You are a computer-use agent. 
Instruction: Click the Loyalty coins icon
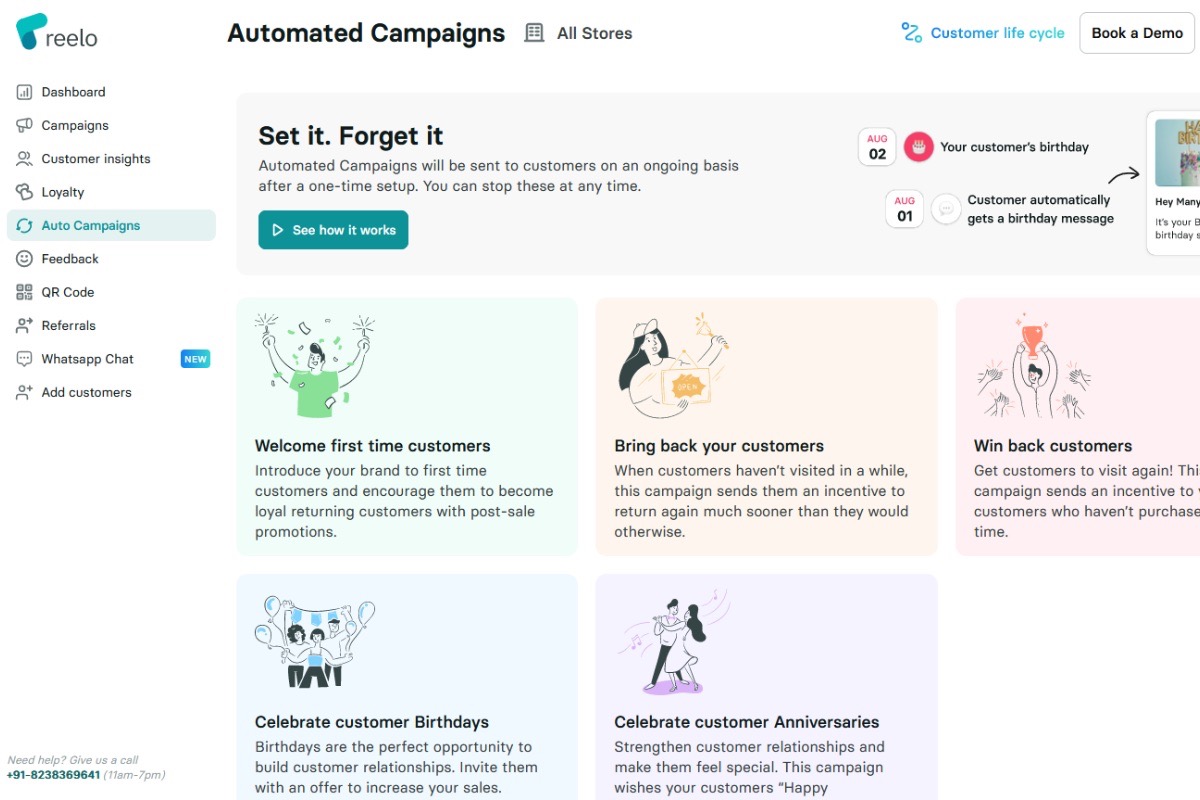(24, 192)
